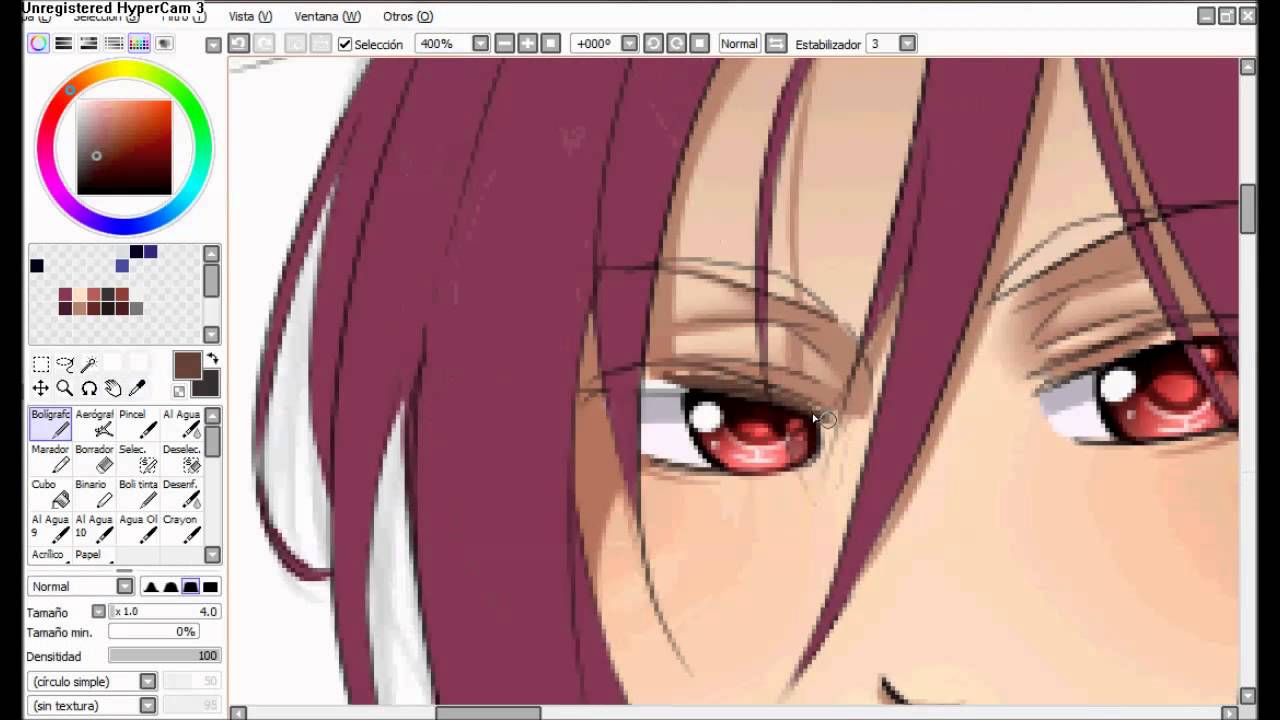Screen dimensions: 1280x720
Task: Choose the Selec. selection pen
Action: (138, 459)
